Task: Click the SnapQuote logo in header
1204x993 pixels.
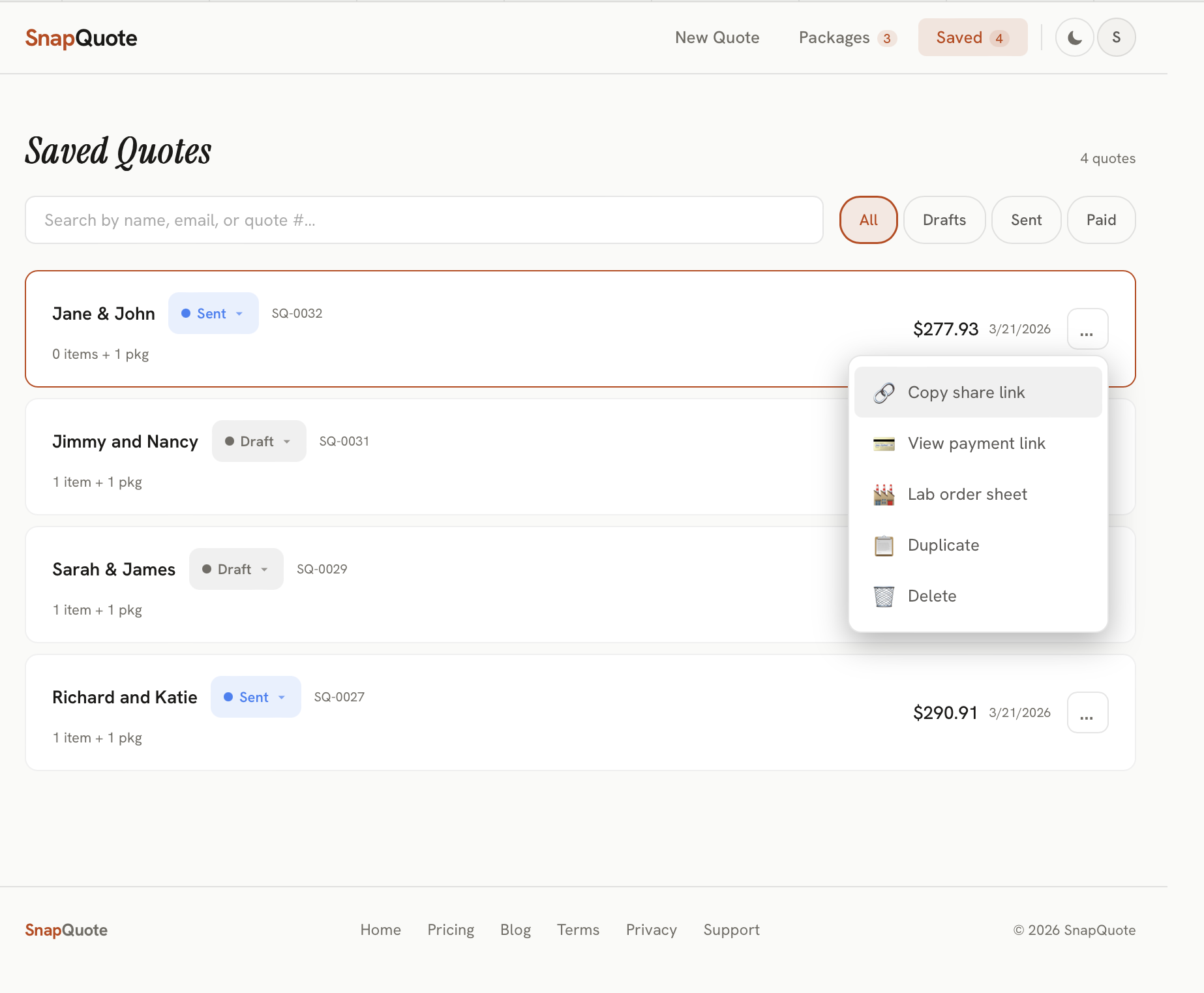Action: tap(81, 38)
